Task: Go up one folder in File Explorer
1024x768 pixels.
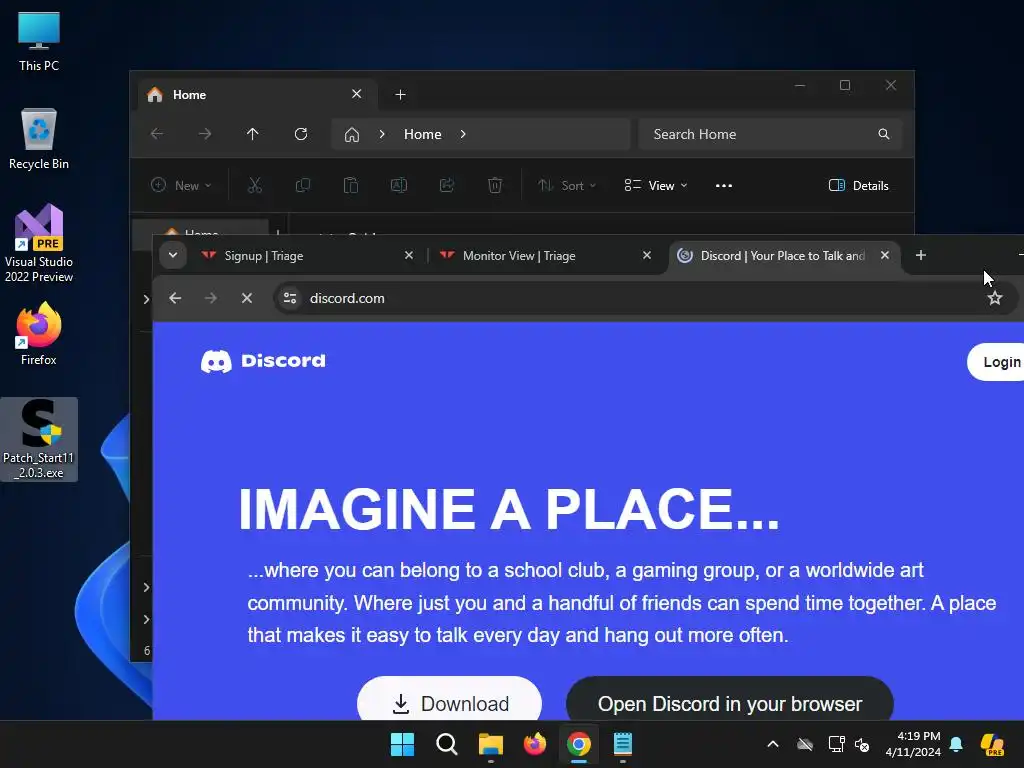Action: click(x=253, y=134)
